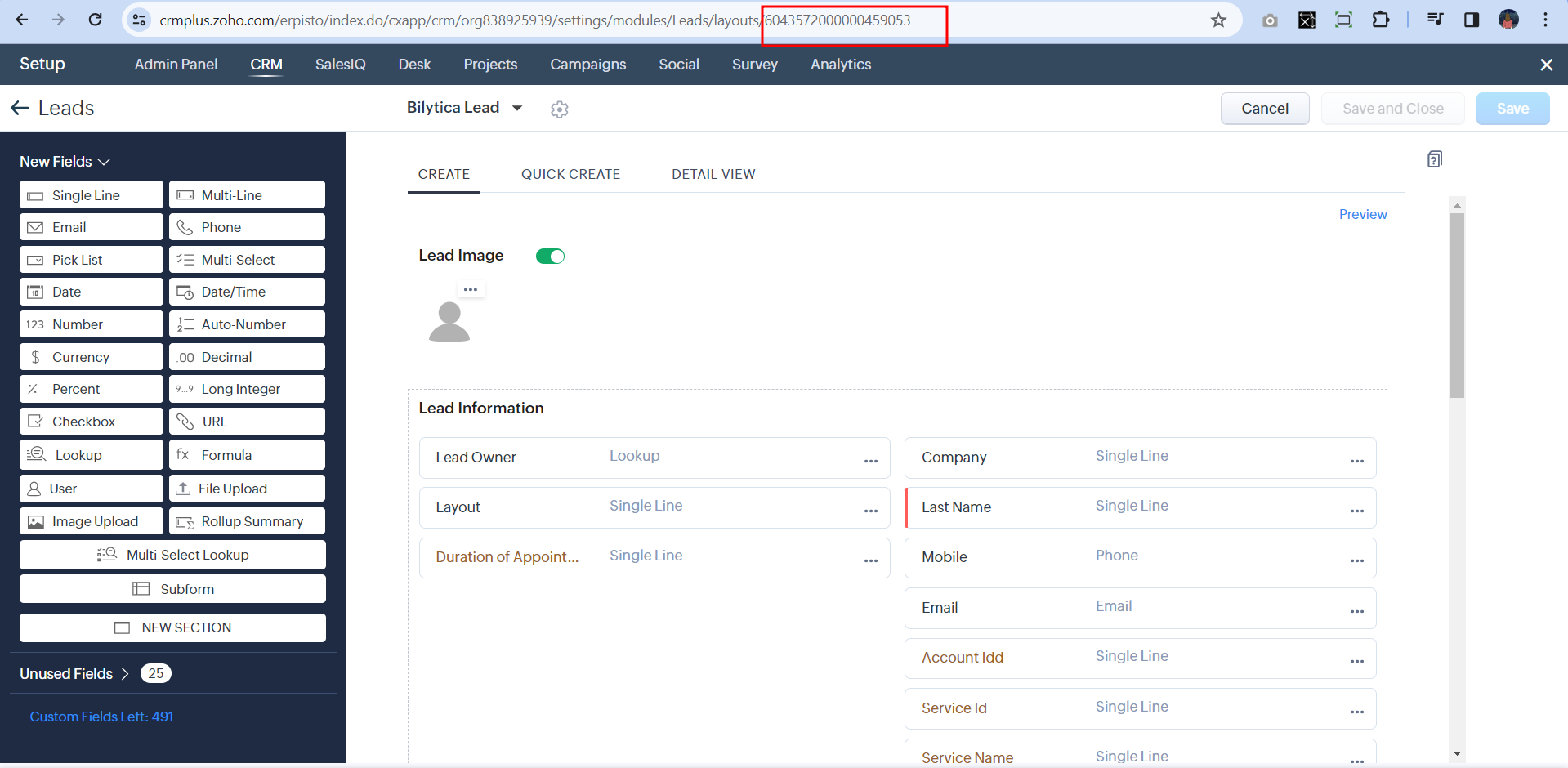Select the Single Line field type

(92, 195)
